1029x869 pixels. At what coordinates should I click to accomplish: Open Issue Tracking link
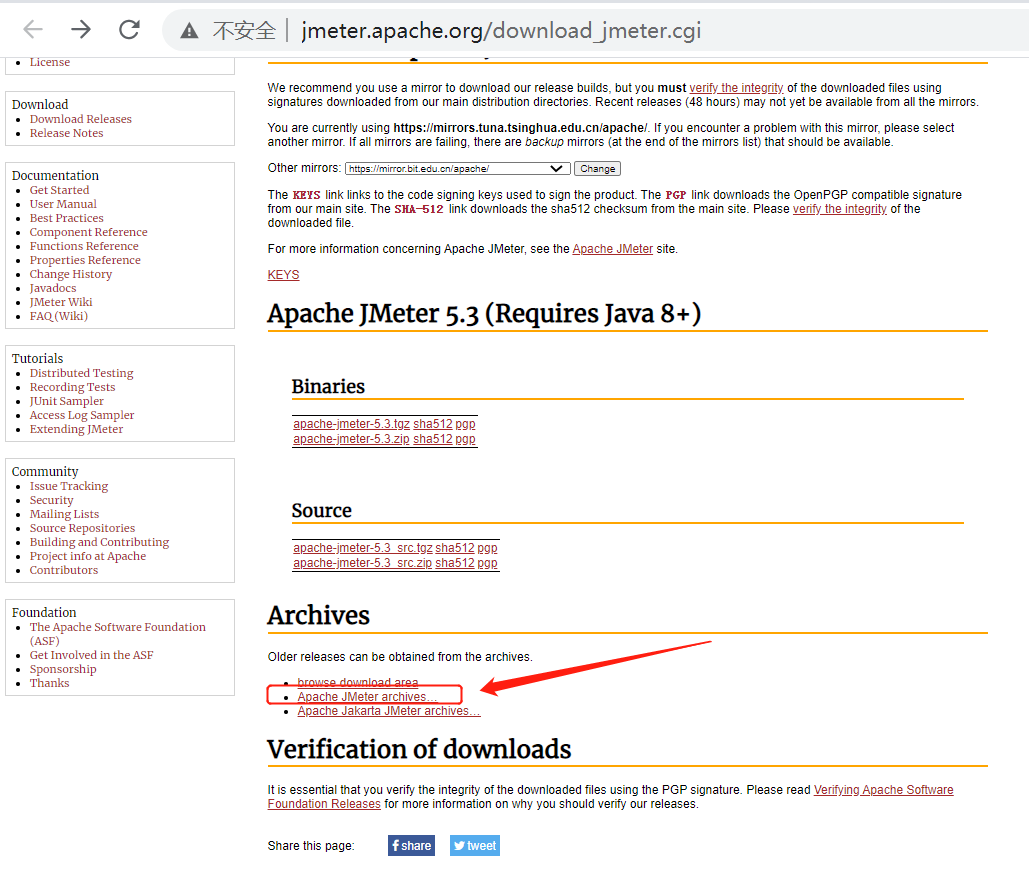[x=69, y=486]
